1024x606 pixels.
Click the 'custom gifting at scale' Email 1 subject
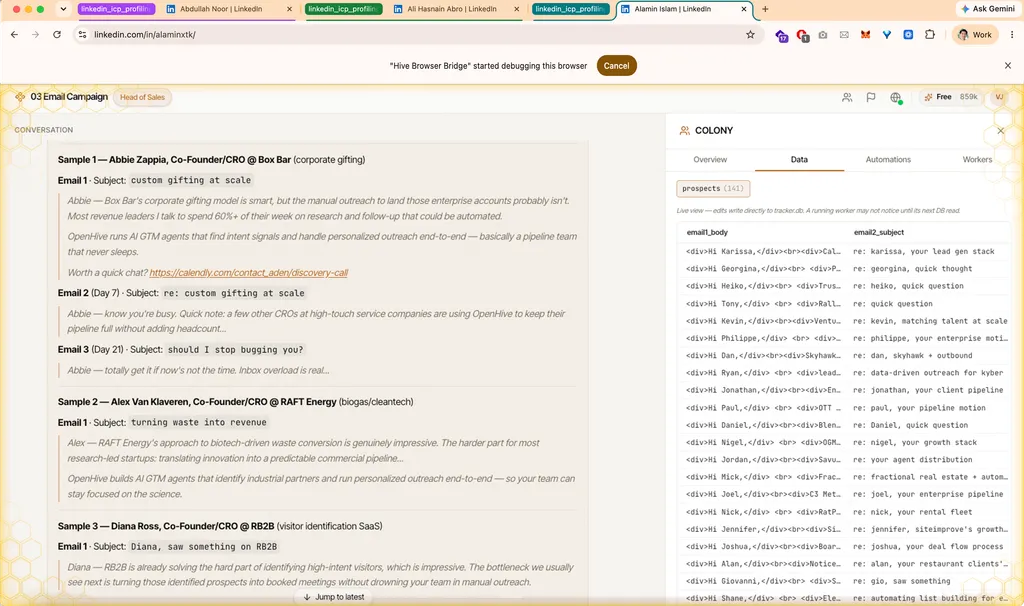191,180
